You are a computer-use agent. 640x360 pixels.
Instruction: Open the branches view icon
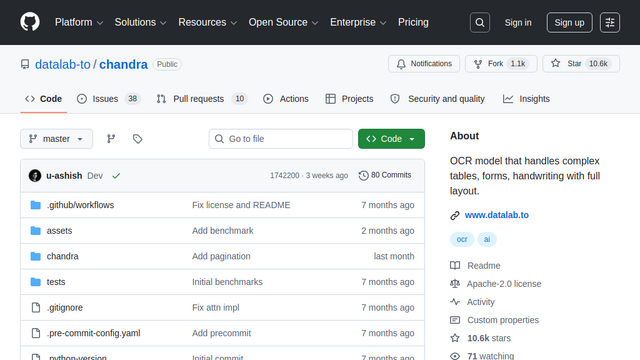point(111,139)
